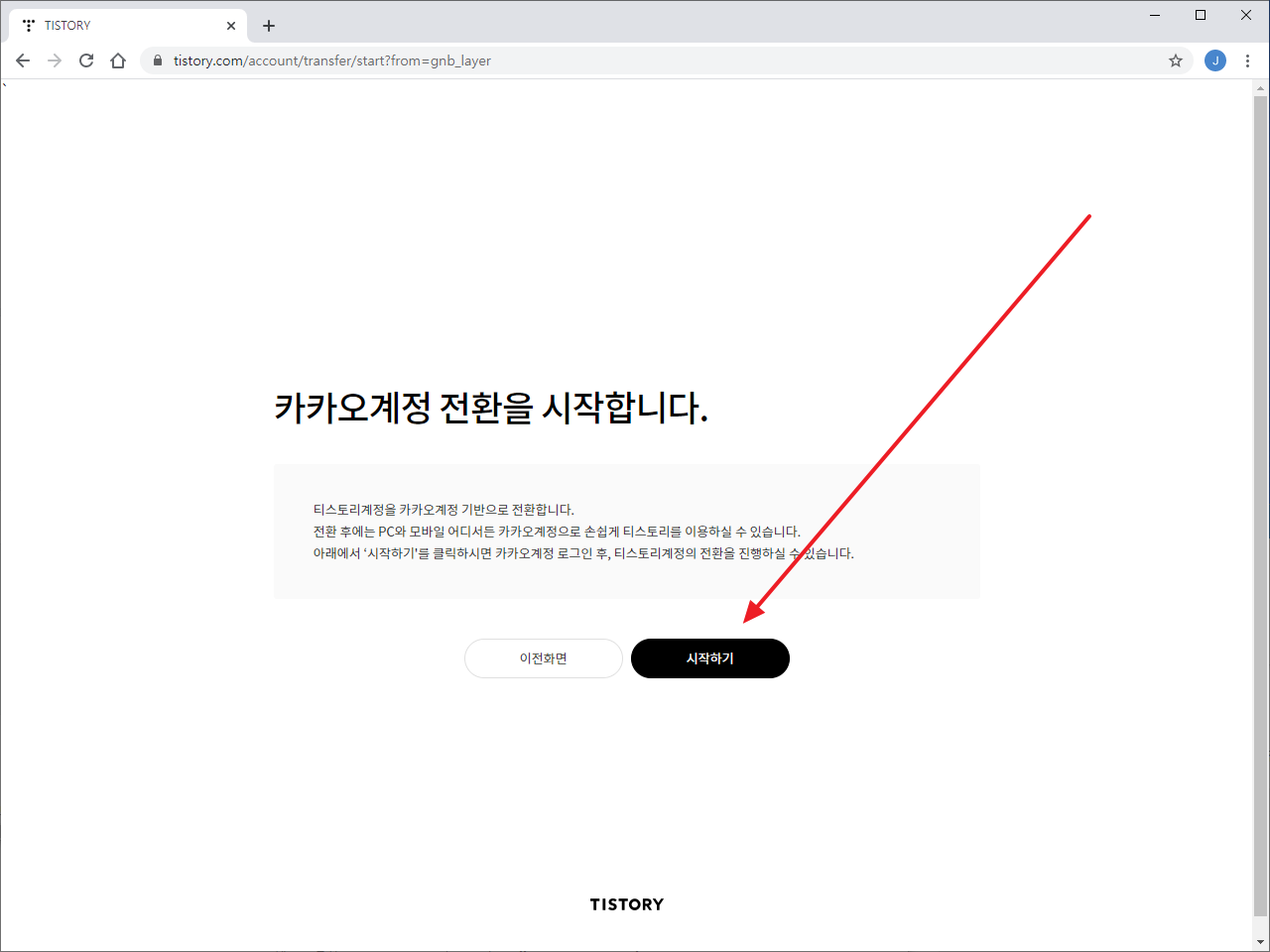This screenshot has height=952, width=1270.
Task: Maximize the Chrome window
Action: point(1201,15)
